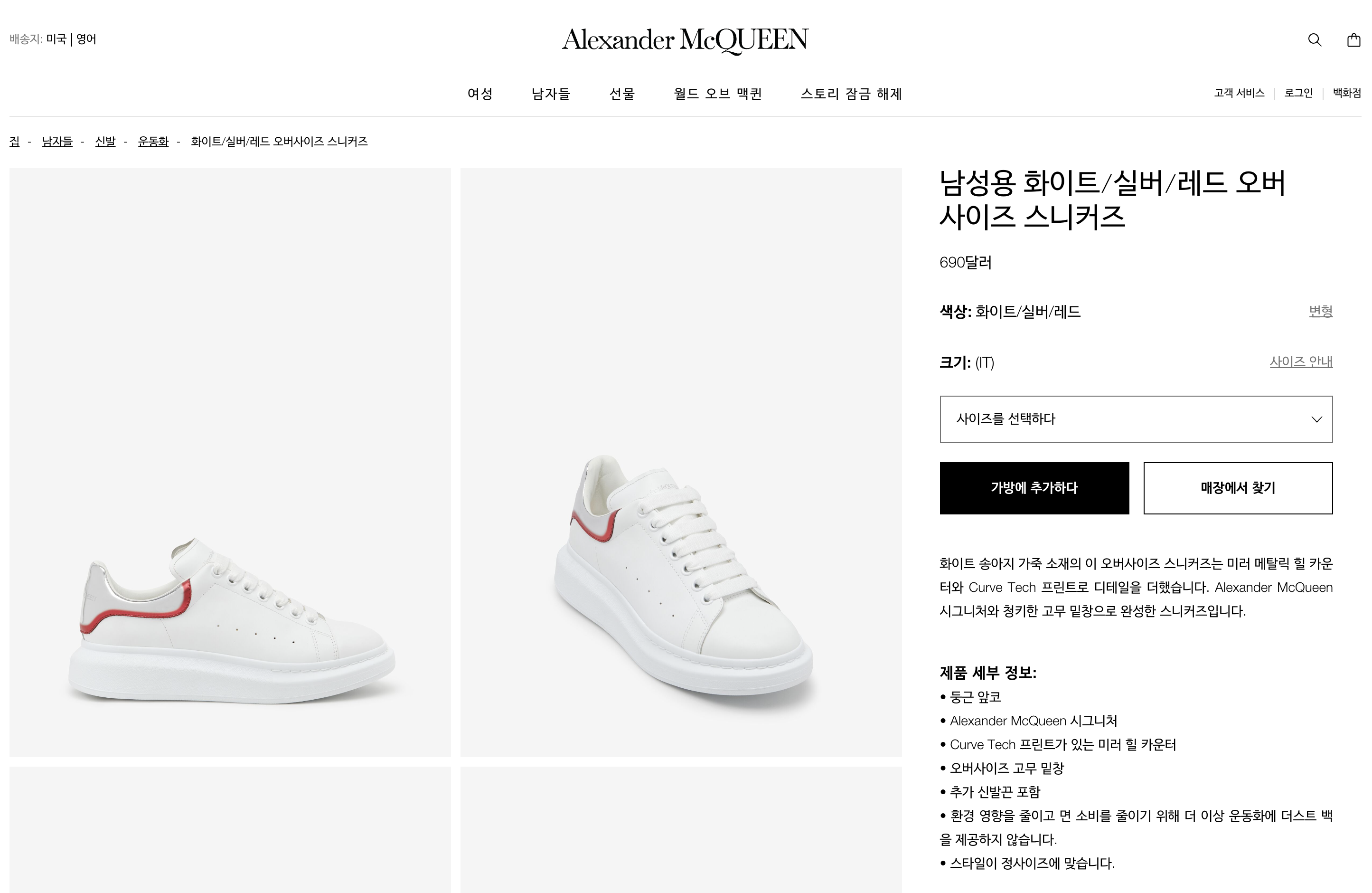Click the Alexander McQueen logo
The width and height of the screenshot is (1372, 893).
pos(685,40)
